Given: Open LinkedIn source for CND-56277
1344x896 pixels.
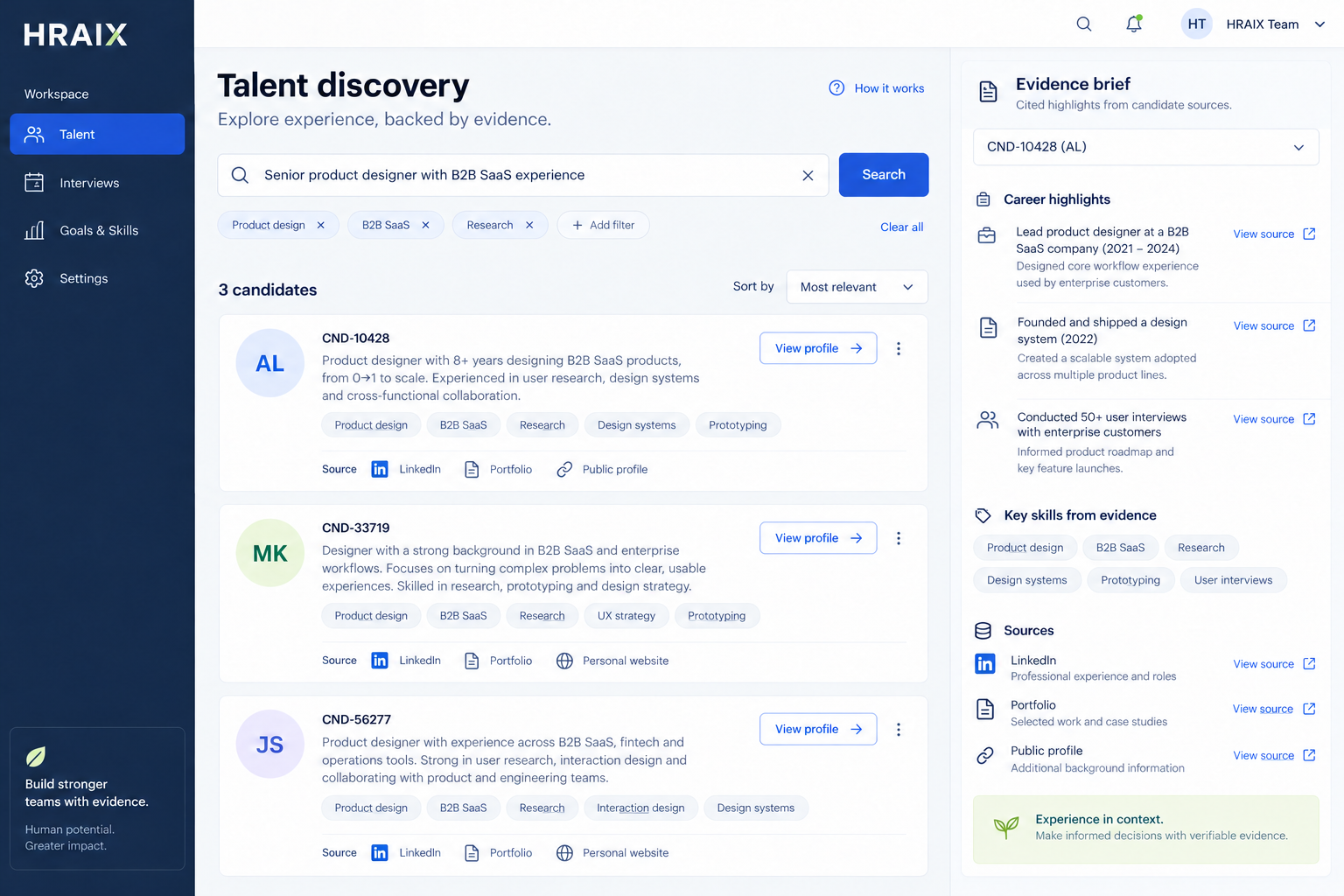Looking at the screenshot, I should [406, 852].
